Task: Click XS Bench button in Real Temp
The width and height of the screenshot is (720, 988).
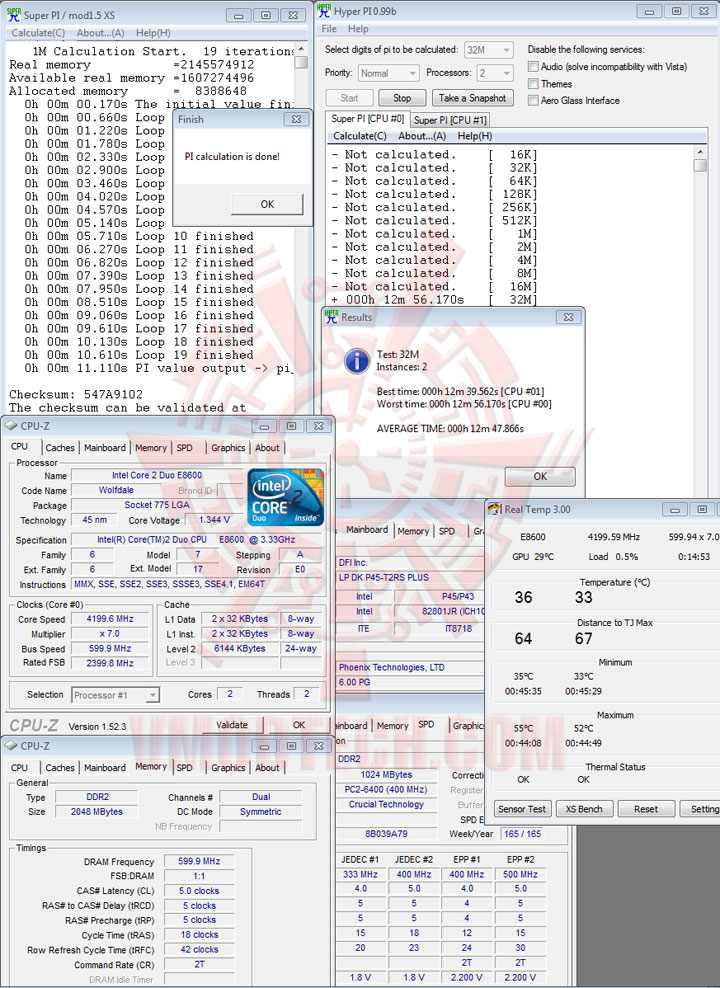Action: tap(584, 809)
